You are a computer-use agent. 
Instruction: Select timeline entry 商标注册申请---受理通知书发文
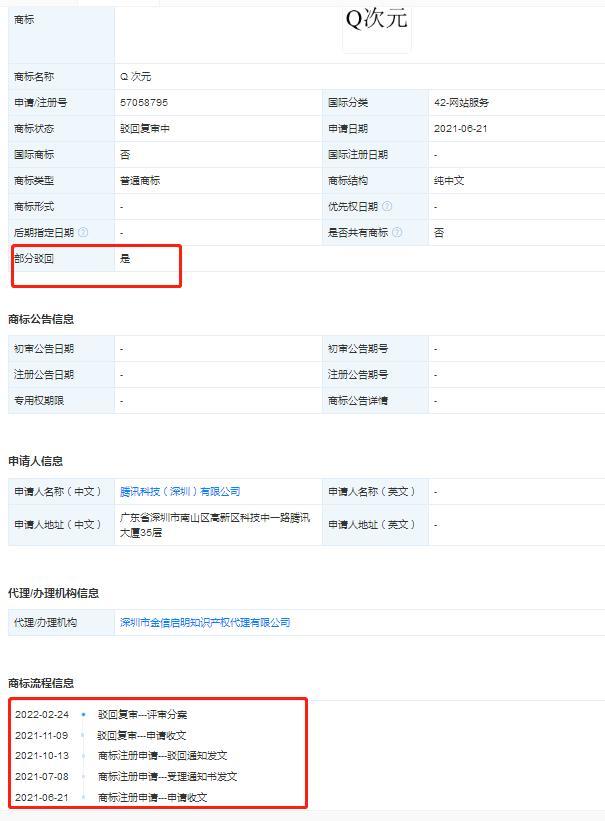click(x=168, y=776)
